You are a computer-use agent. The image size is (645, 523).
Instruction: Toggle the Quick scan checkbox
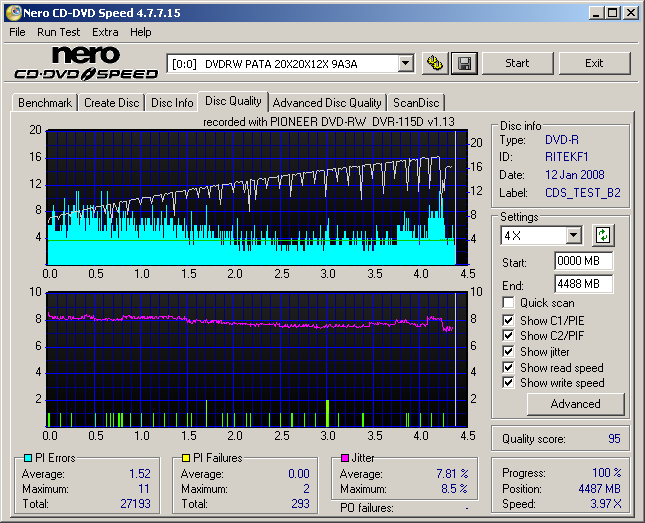coord(508,303)
